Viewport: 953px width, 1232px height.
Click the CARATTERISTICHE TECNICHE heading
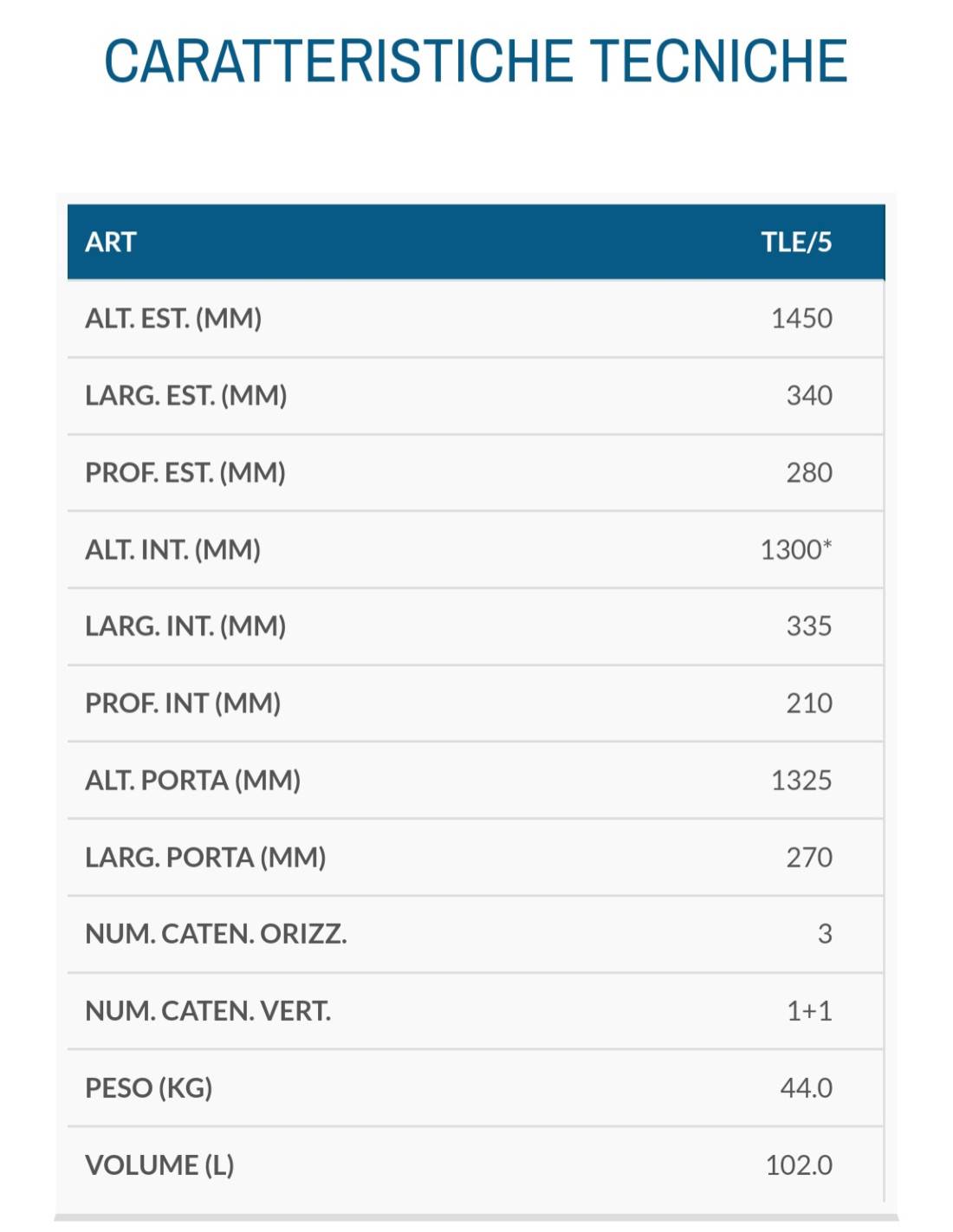tap(476, 62)
